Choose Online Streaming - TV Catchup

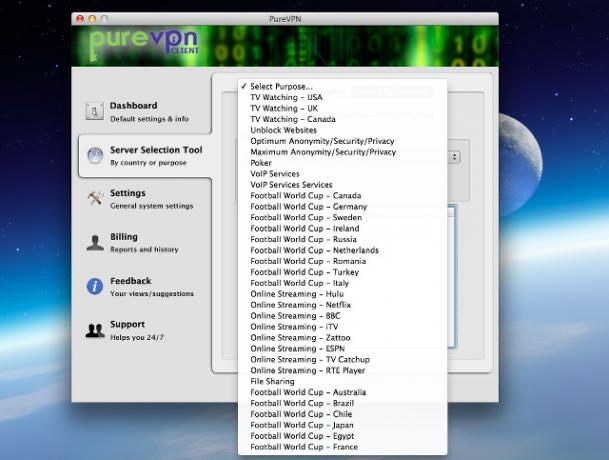click(x=343, y=359)
